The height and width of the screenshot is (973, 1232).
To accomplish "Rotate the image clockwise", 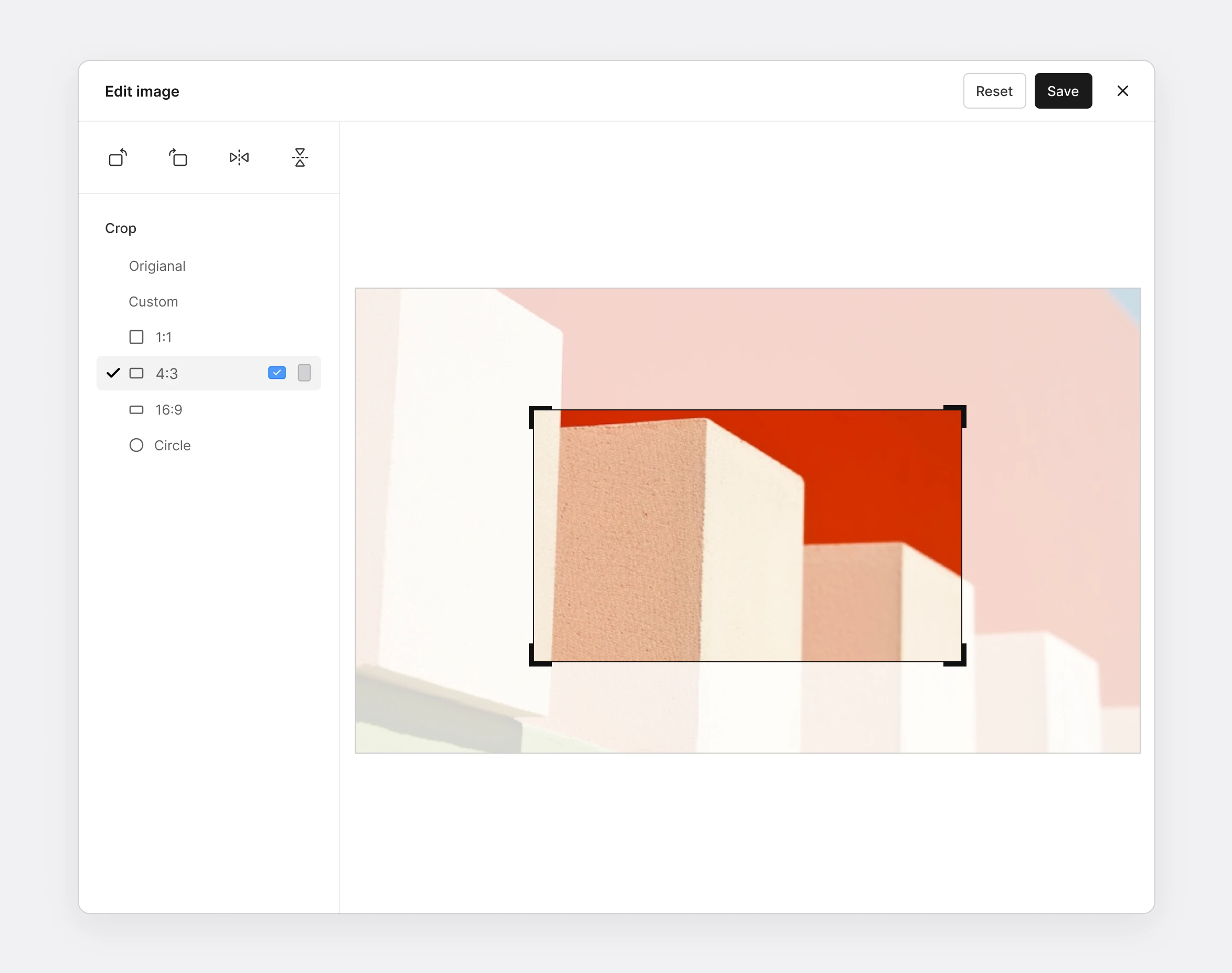I will 178,157.
